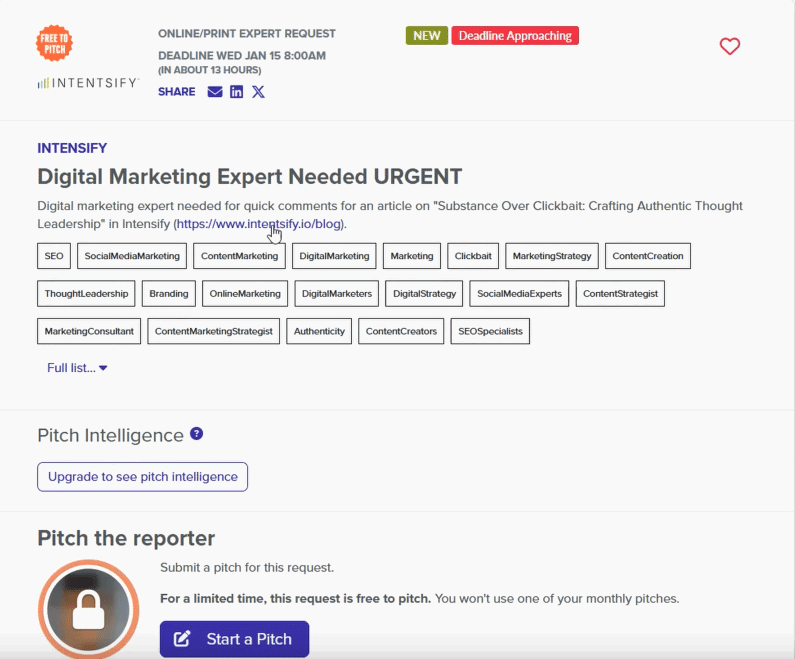
Task: Choose the ContentCreators tag
Action: (401, 331)
